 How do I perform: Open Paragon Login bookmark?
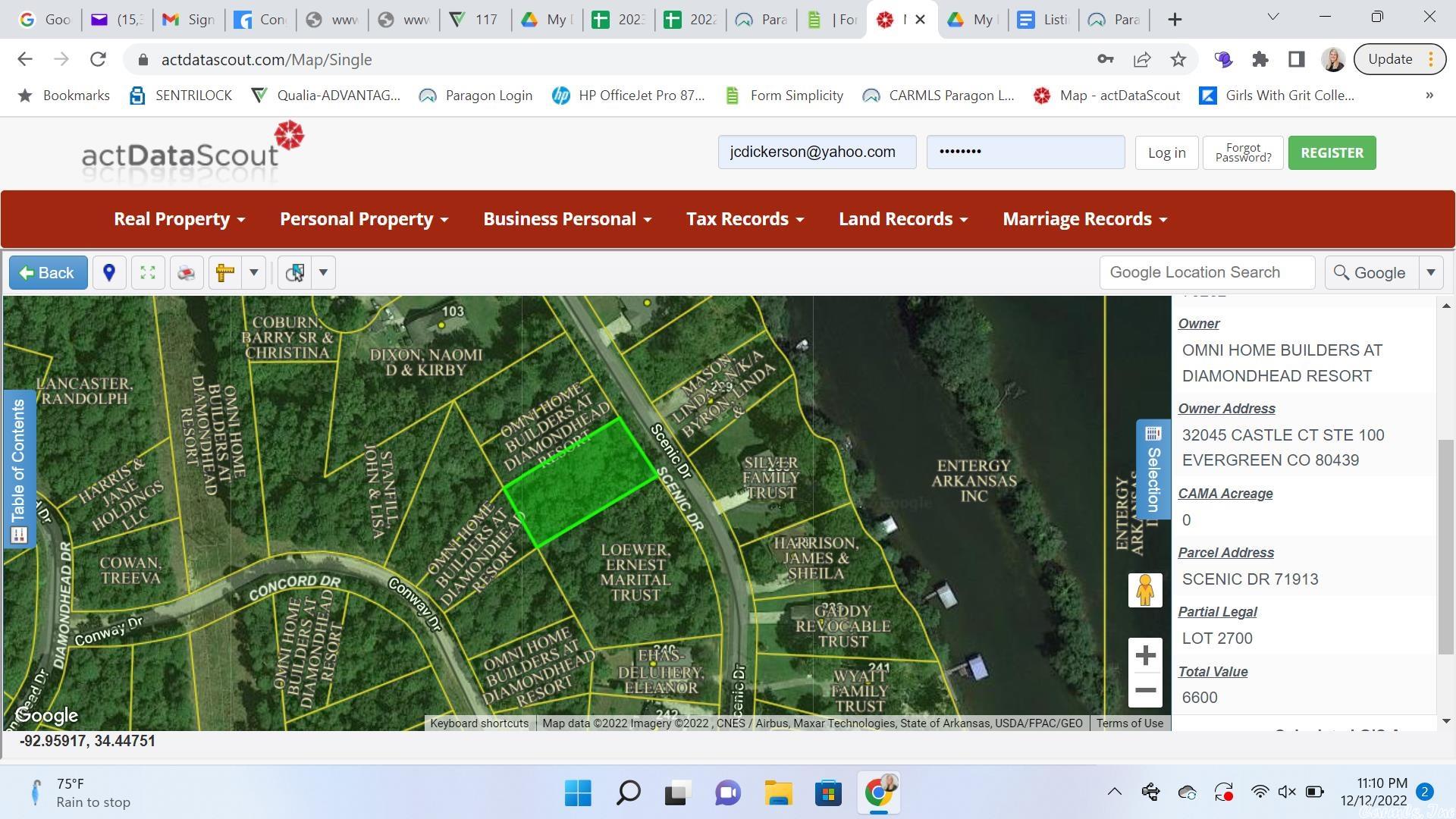pos(475,96)
